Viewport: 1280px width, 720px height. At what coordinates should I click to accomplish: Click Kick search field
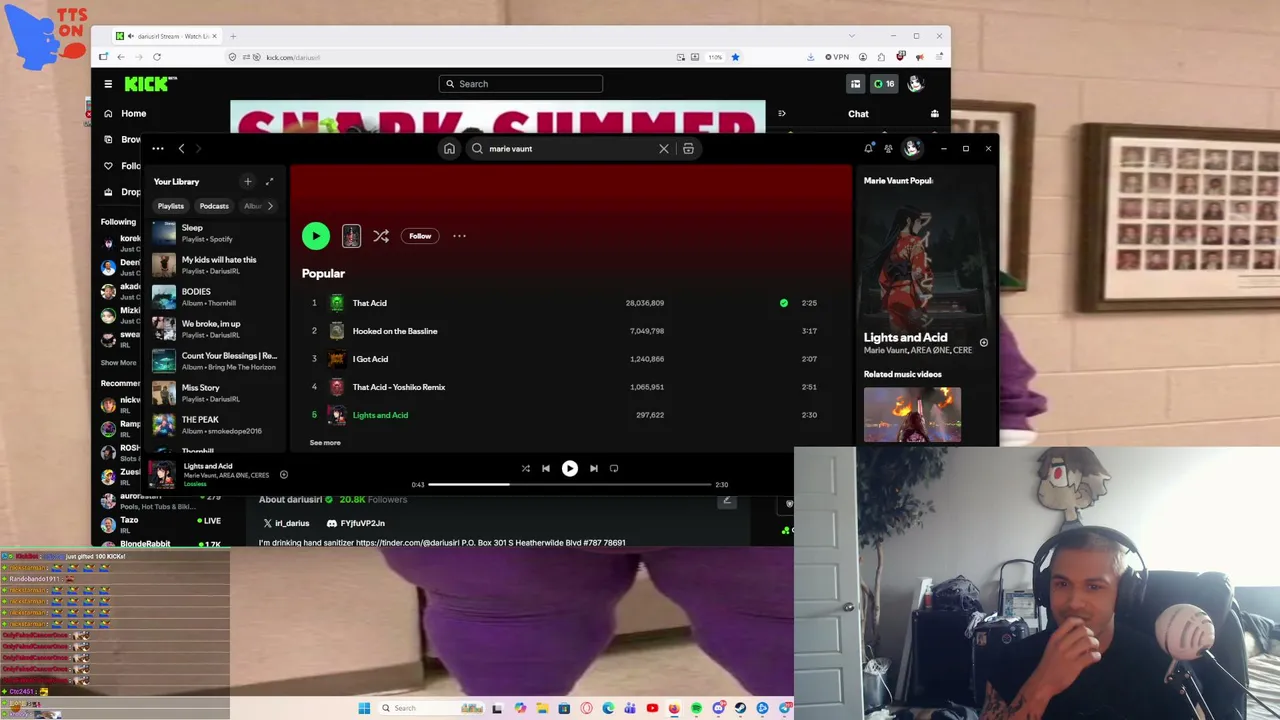pos(521,84)
